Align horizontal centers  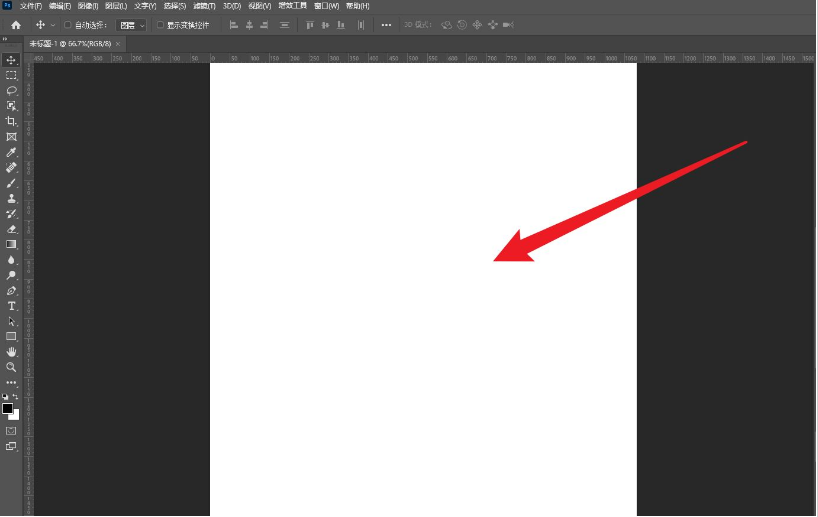(249, 25)
